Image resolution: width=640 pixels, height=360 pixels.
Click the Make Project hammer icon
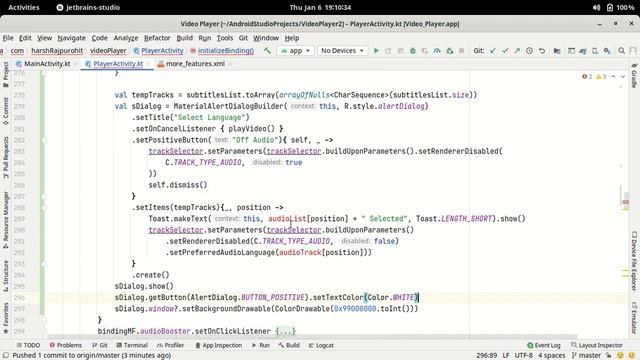tap(267, 51)
